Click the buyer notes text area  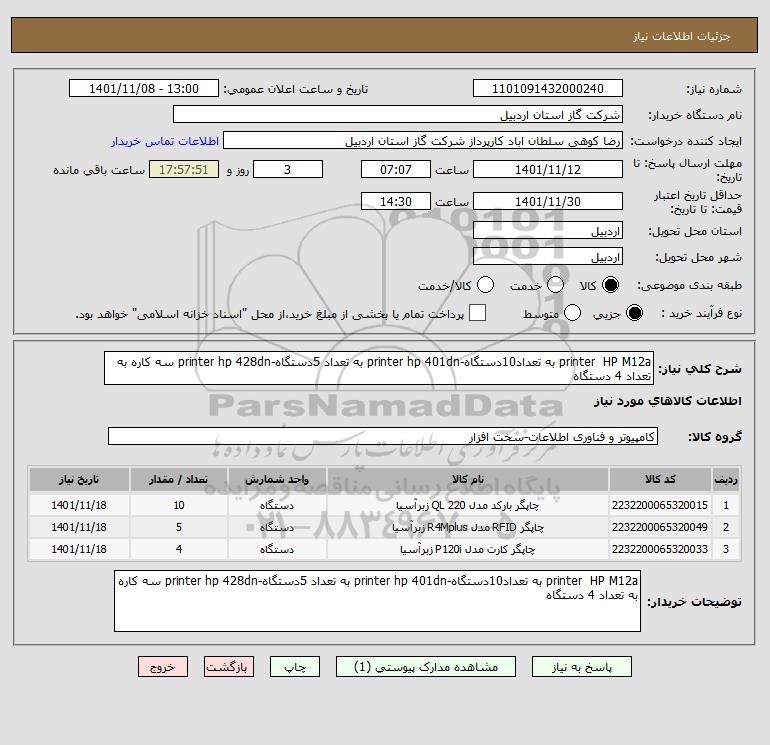[x=377, y=601]
